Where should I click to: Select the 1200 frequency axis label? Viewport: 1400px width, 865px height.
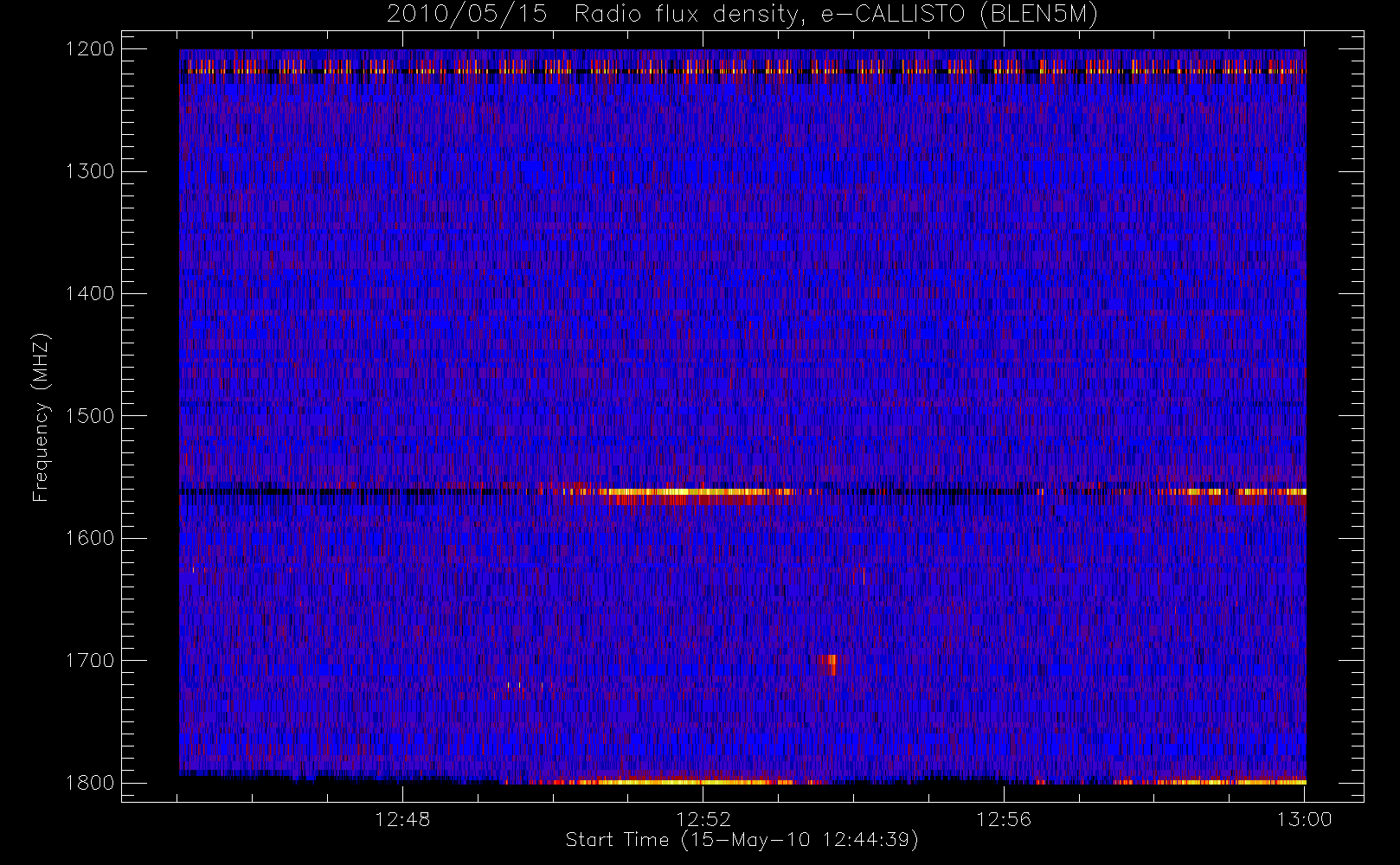point(90,49)
